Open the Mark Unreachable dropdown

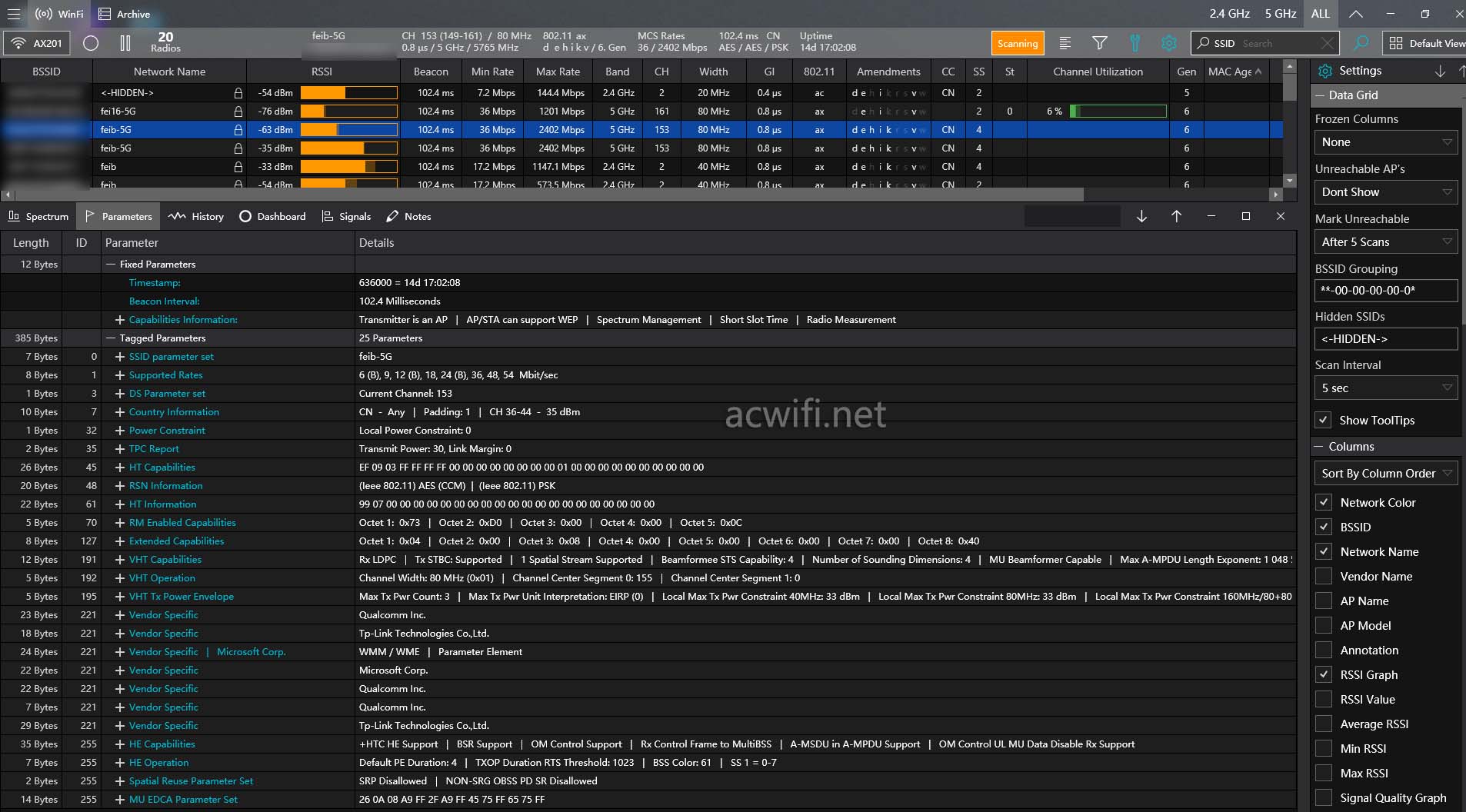point(1386,242)
